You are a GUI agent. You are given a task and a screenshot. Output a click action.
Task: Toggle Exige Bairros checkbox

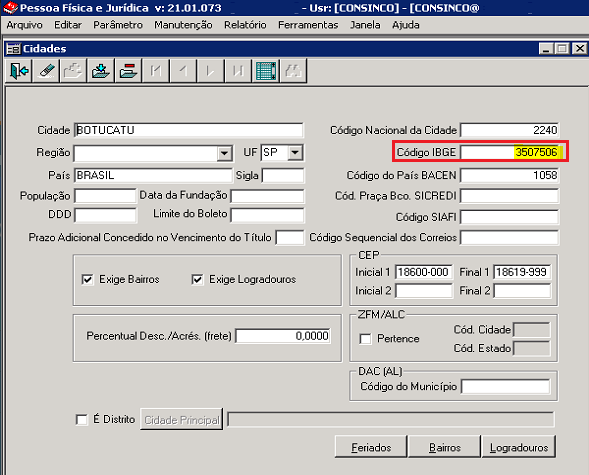click(87, 279)
